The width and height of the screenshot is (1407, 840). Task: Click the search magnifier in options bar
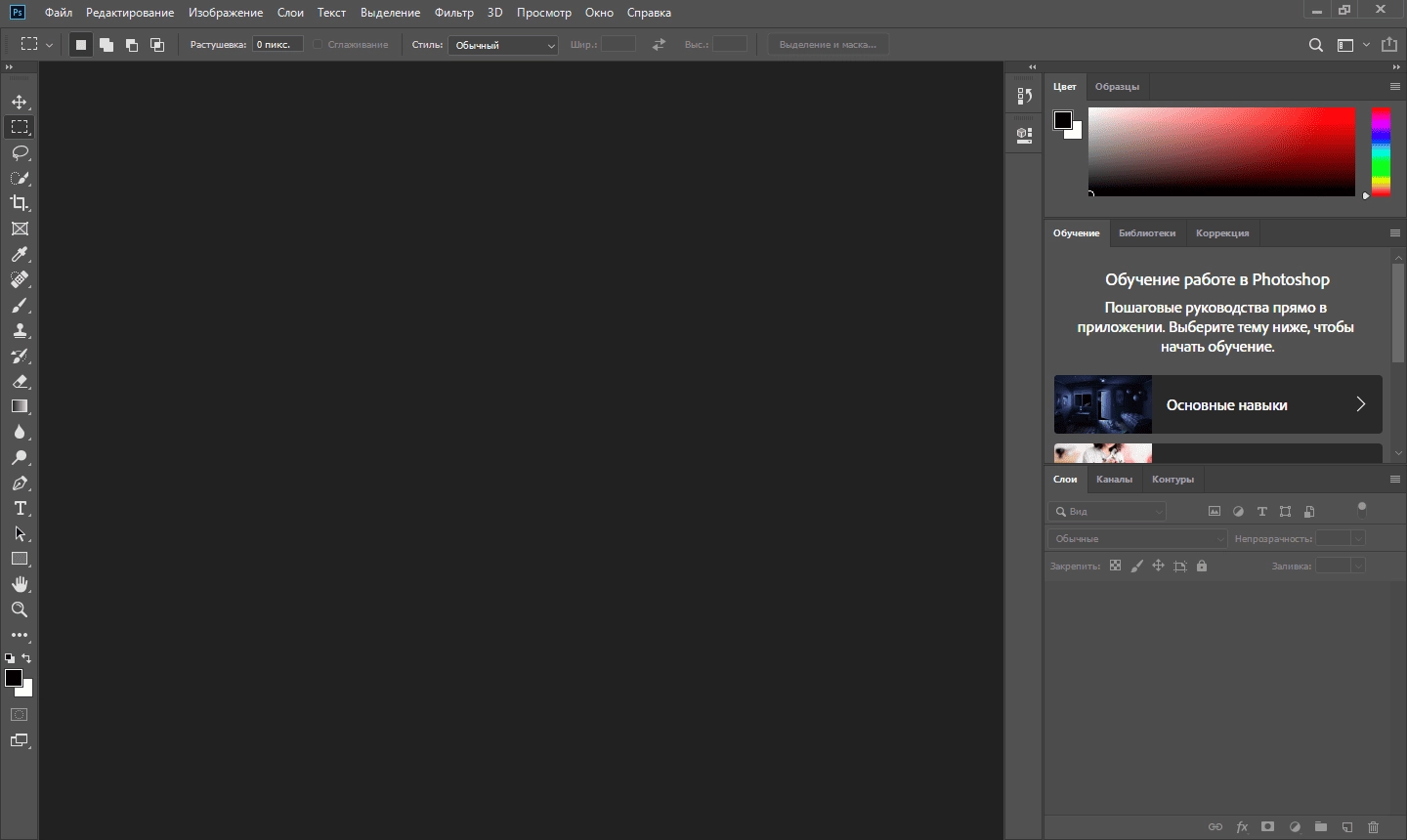[1316, 45]
